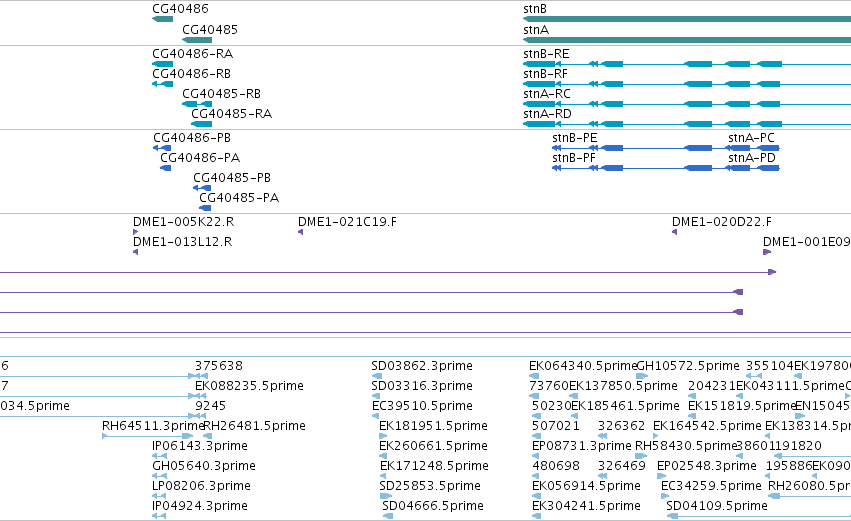
Task: Select EST SD03862.3prime
Action: (422, 365)
